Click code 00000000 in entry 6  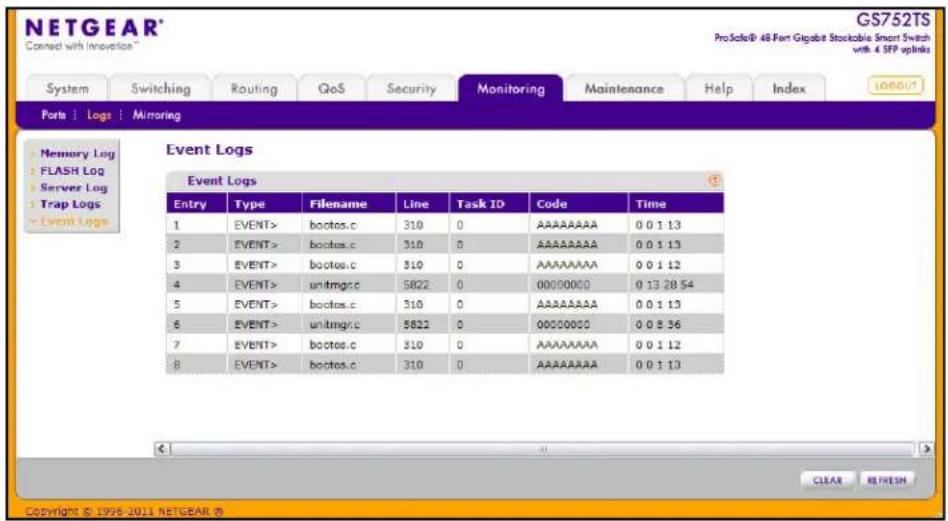563,325
